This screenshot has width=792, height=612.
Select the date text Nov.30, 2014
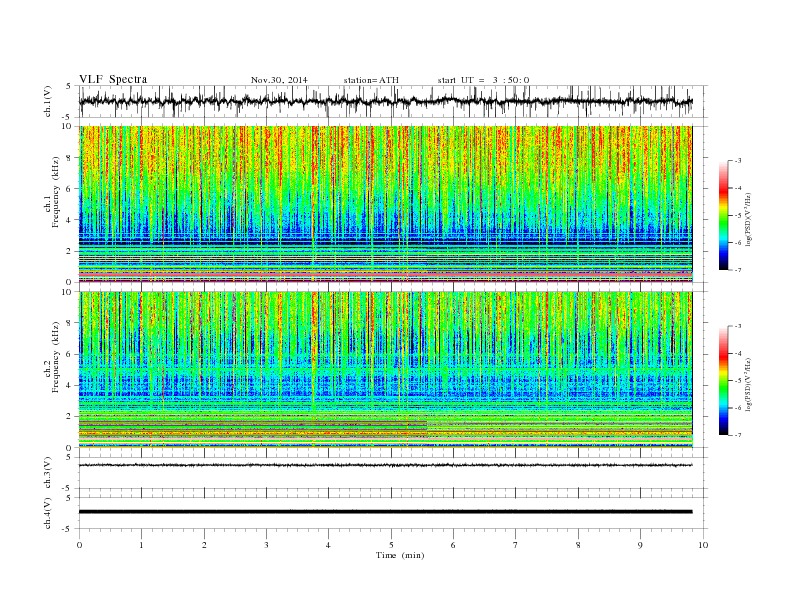pyautogui.click(x=279, y=80)
